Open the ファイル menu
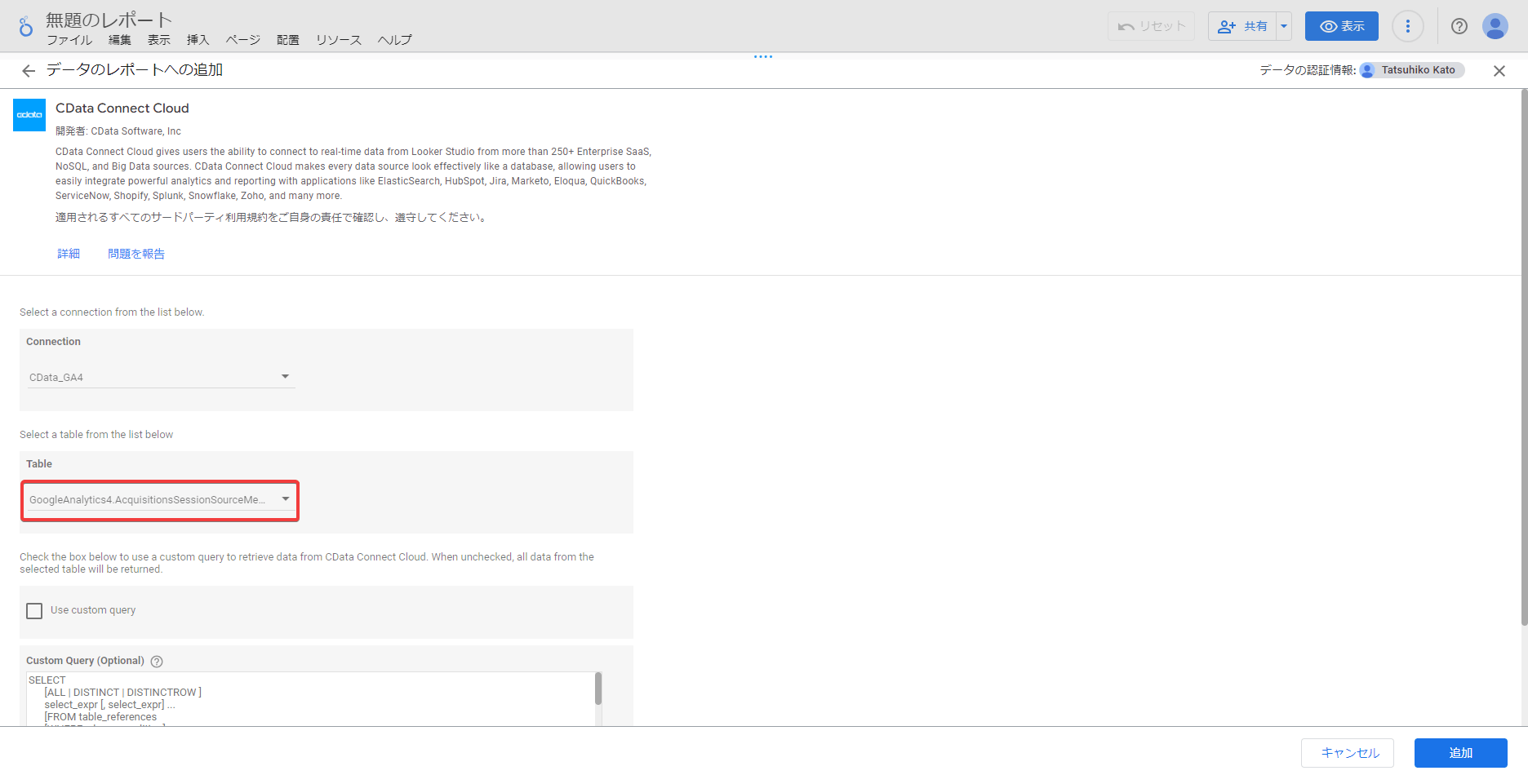 69,40
